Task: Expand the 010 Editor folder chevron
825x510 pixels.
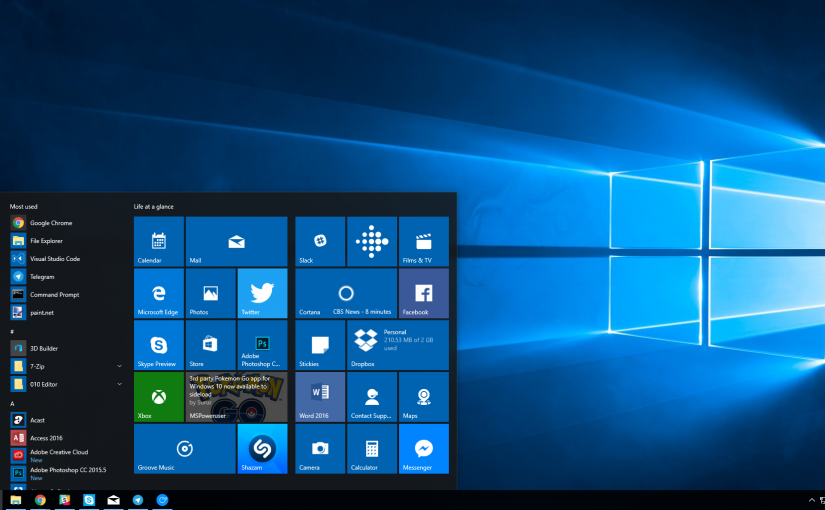Action: 119,383
